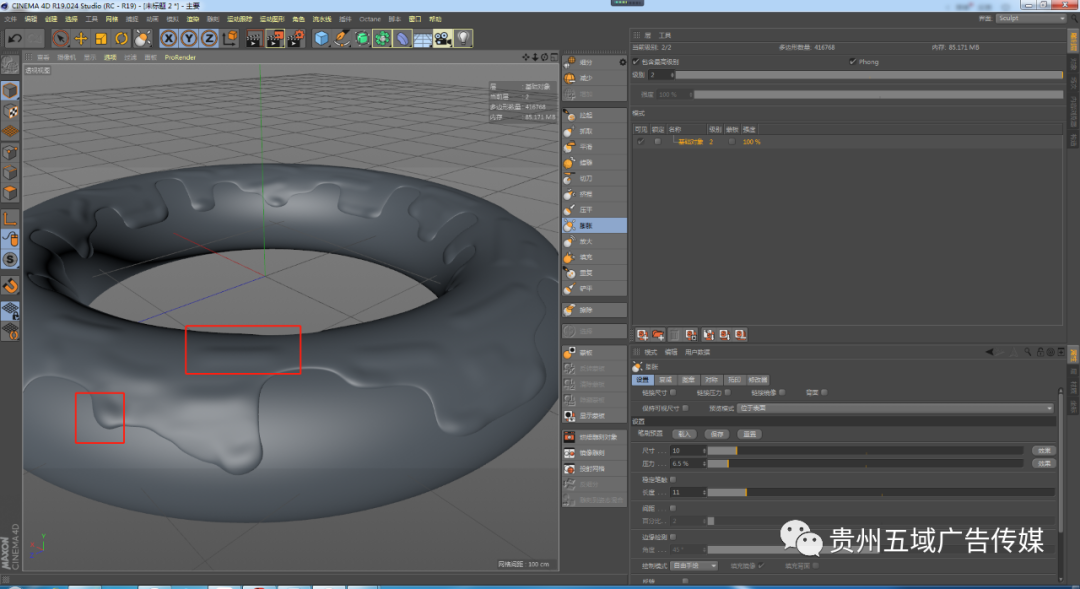1080x589 pixels.
Task: Select the Pinch sculpt brush
Action: point(594,194)
